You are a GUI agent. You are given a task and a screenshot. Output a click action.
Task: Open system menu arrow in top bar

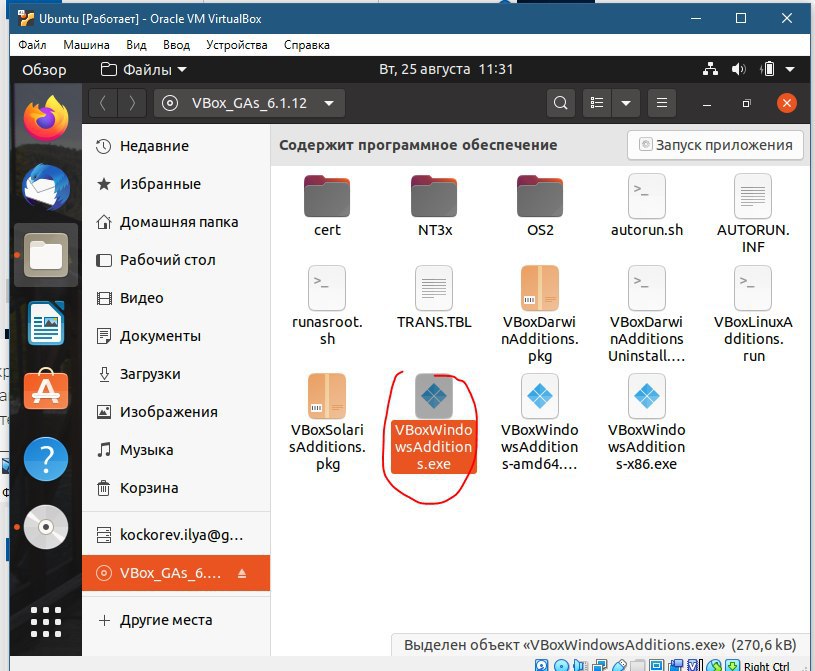[790, 69]
